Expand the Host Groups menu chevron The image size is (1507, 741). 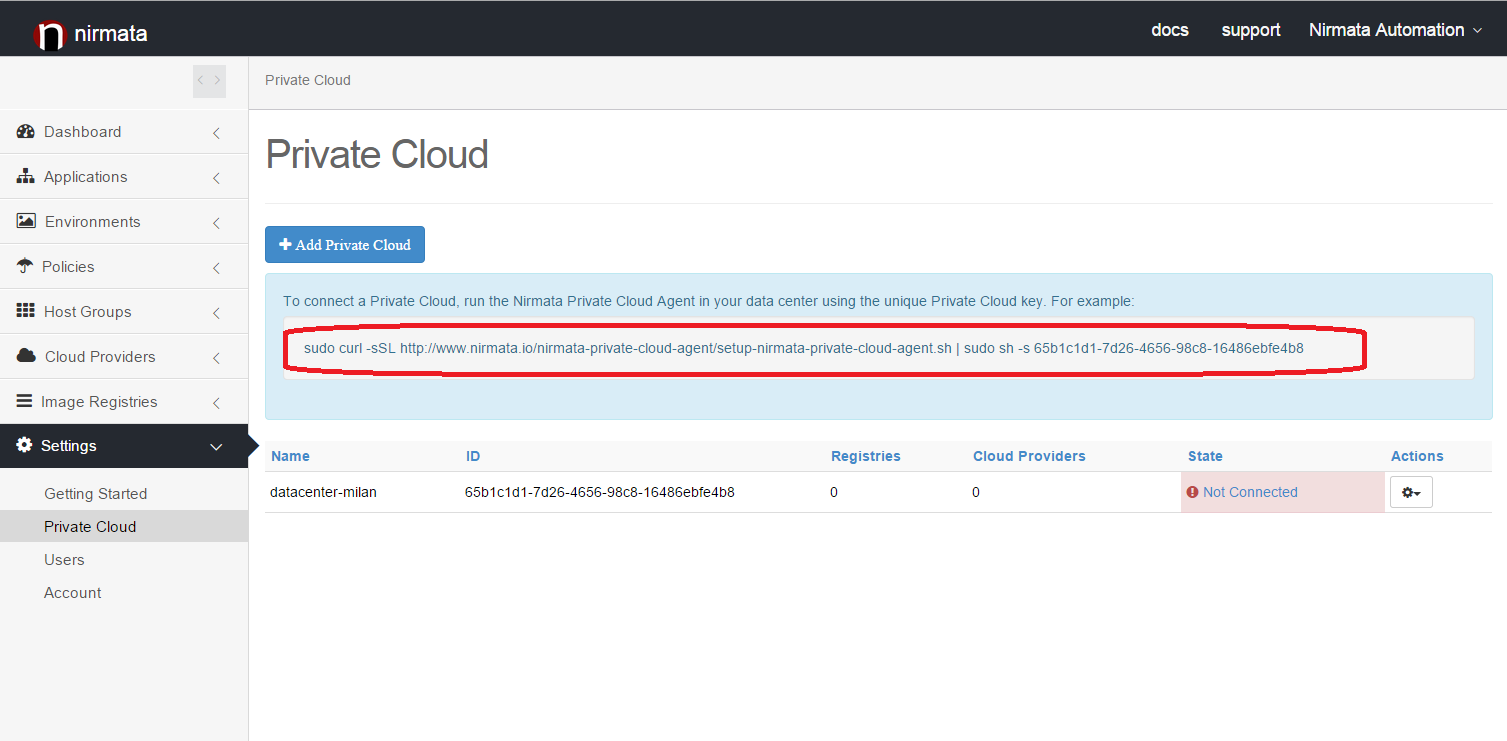216,313
